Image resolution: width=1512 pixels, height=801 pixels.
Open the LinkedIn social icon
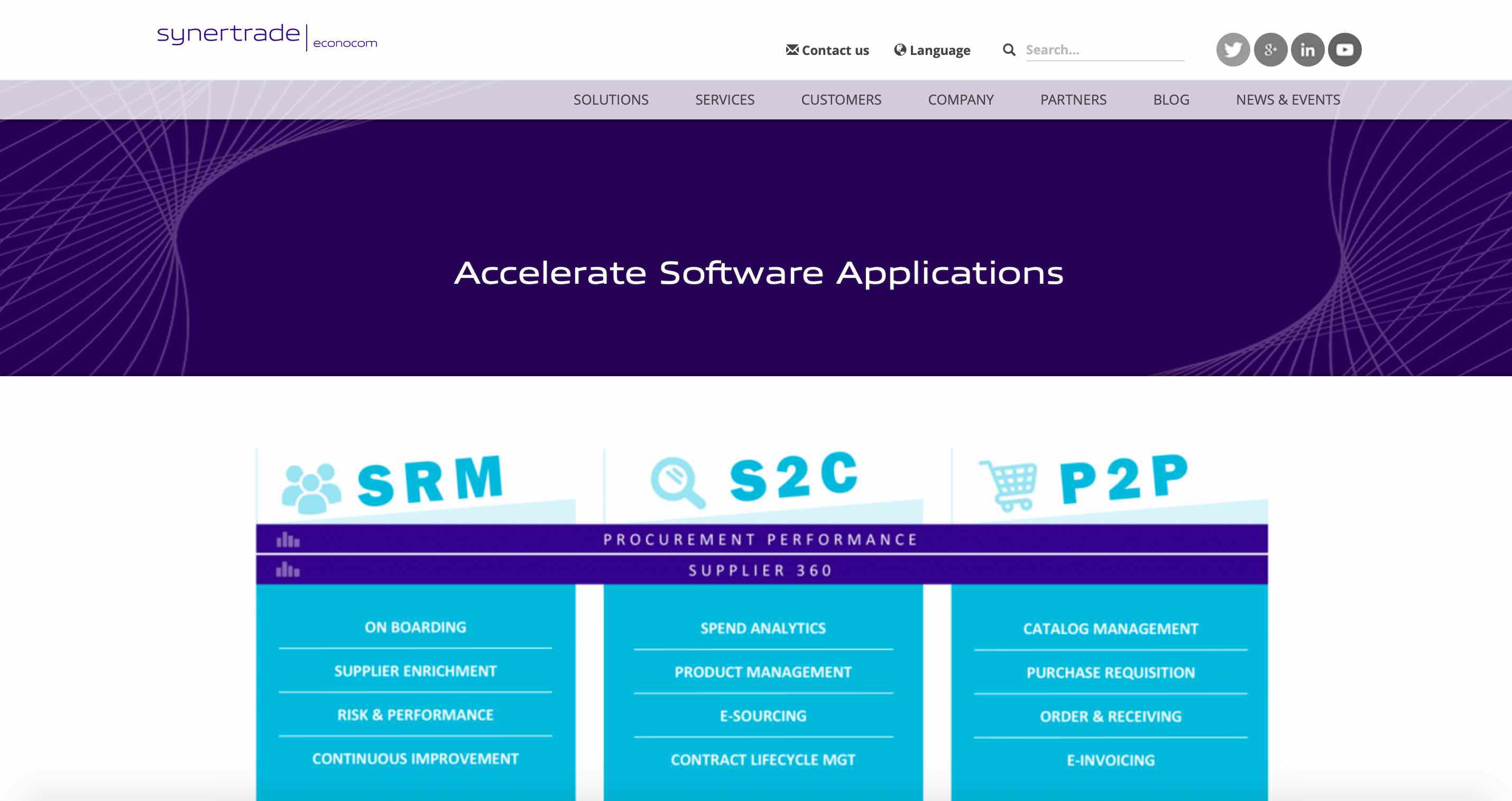(1307, 50)
